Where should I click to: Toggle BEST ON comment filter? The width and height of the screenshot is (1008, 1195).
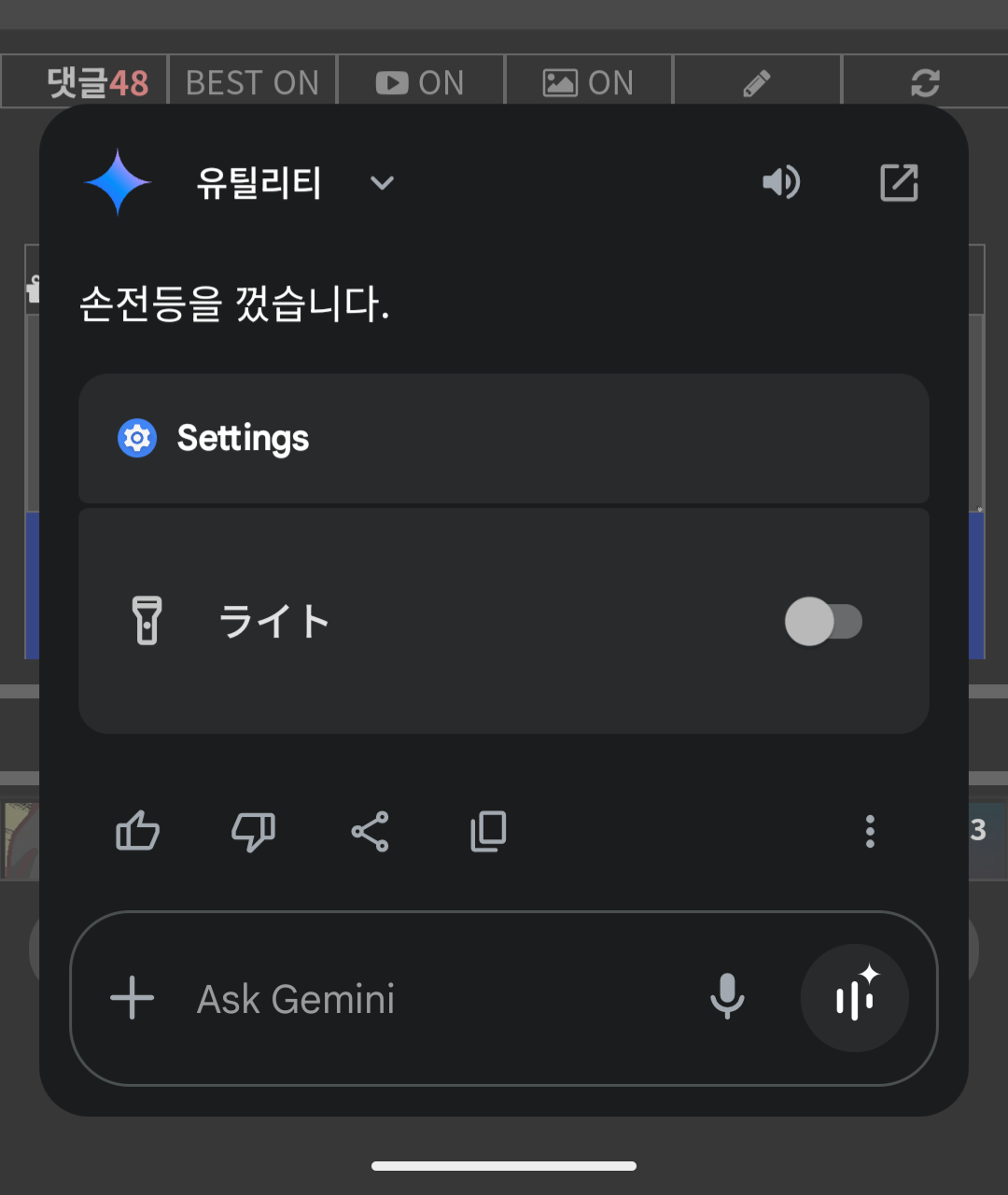pos(252,83)
